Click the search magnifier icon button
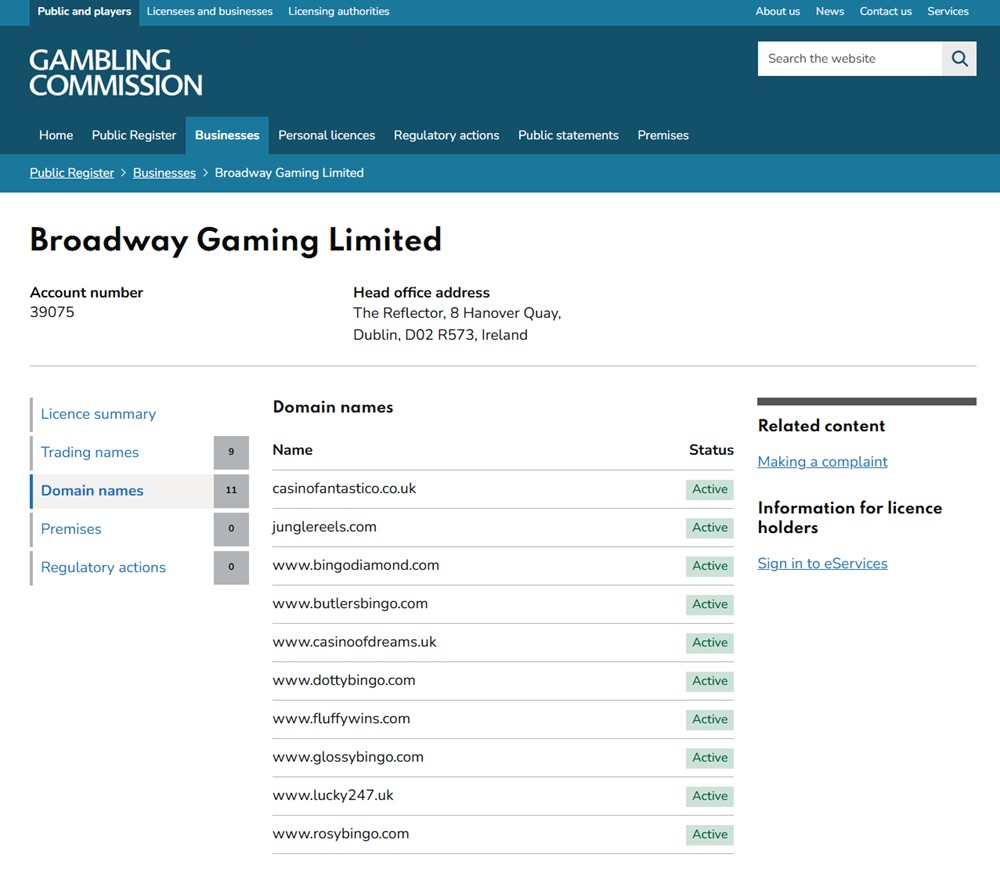 (959, 59)
